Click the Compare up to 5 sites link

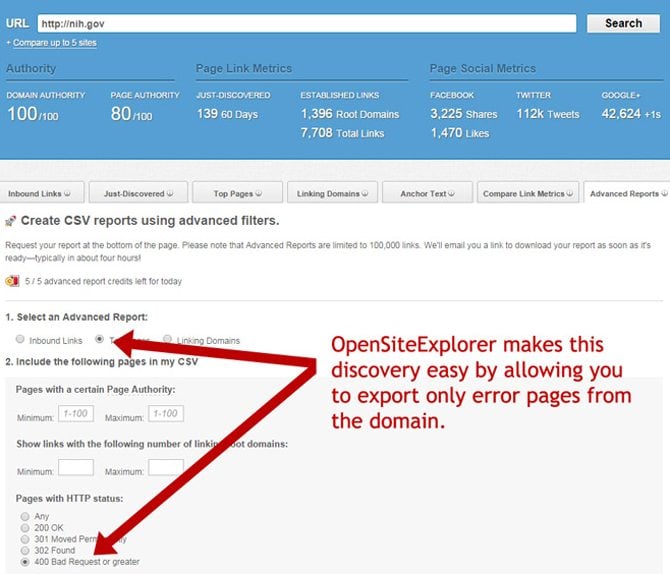click(53, 43)
